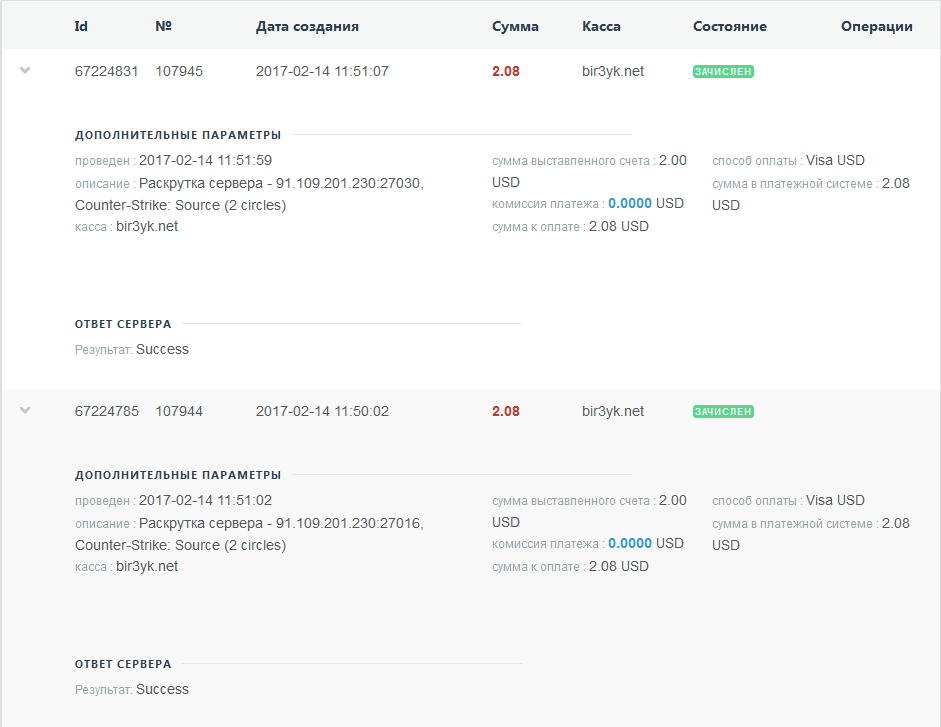
Task: Click ЗАЧИСЛЕН status badge for payment 107945
Action: click(x=723, y=72)
